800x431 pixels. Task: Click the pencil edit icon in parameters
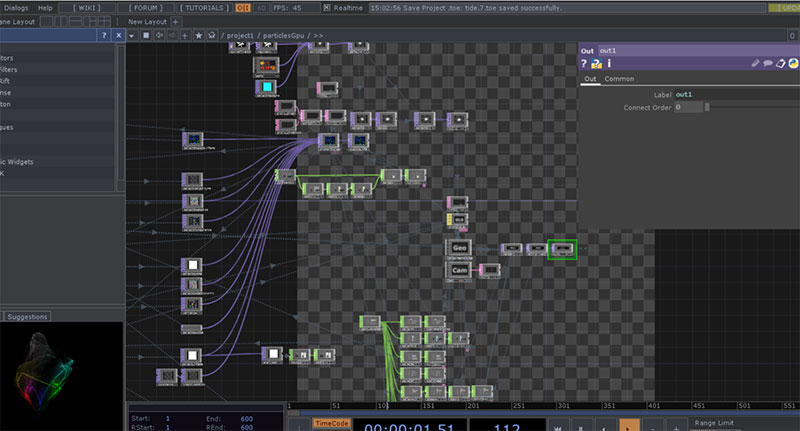coord(755,63)
